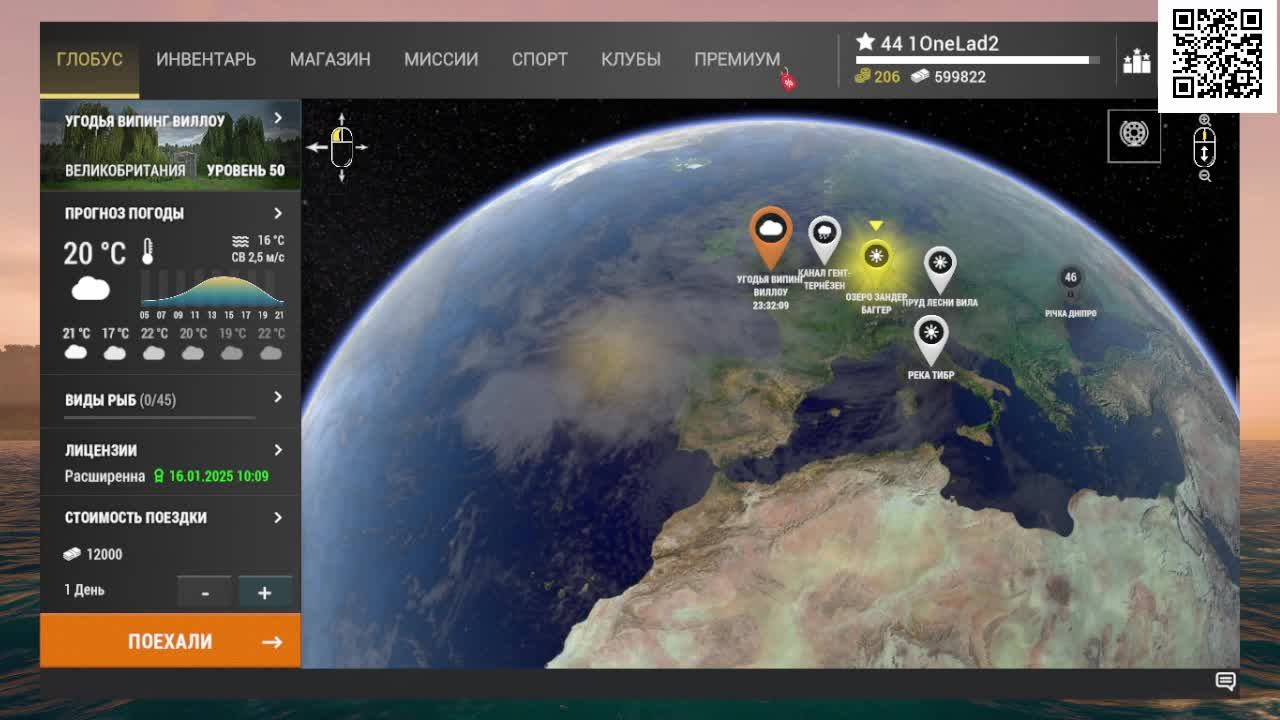Open the МИССИИ tab
Image resolution: width=1280 pixels, height=720 pixels.
(441, 59)
